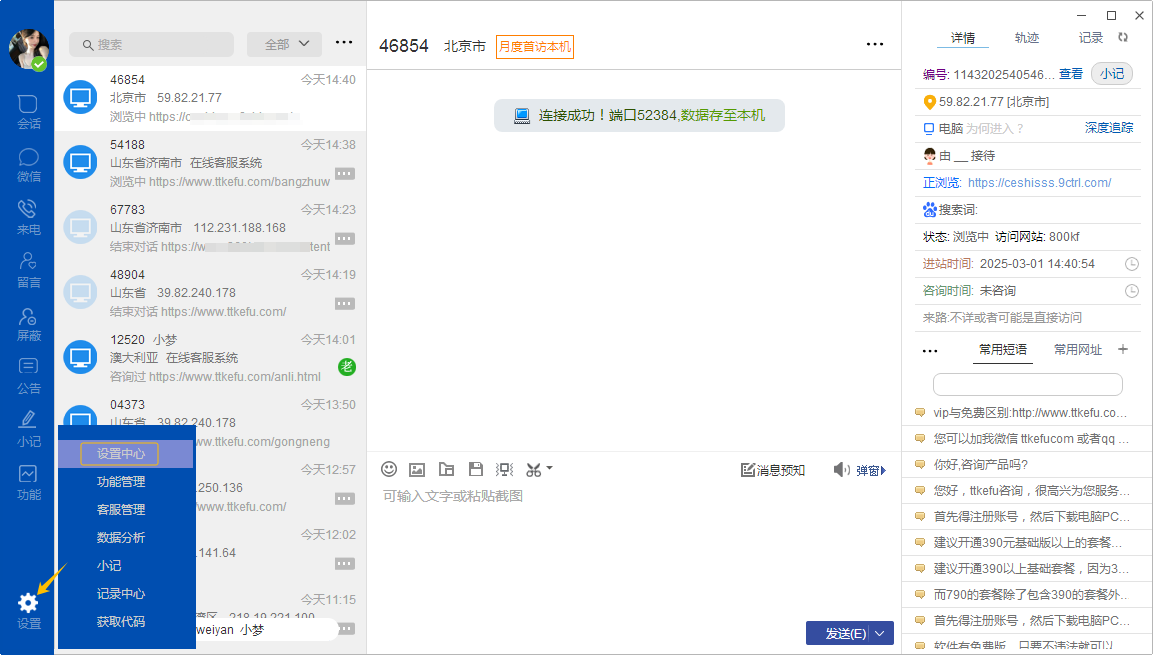1153x655 pixels.
Task: Open the 屏蔽 blocking panel
Action: tap(28, 325)
